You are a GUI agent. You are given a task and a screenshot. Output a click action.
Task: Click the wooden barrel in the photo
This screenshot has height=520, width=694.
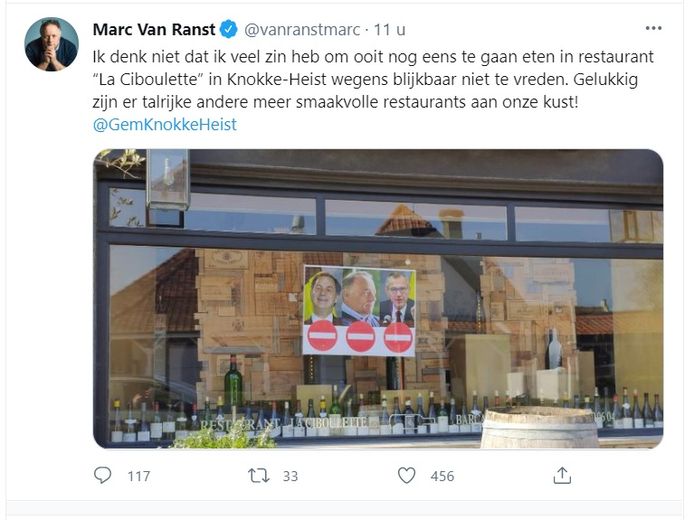[540, 428]
